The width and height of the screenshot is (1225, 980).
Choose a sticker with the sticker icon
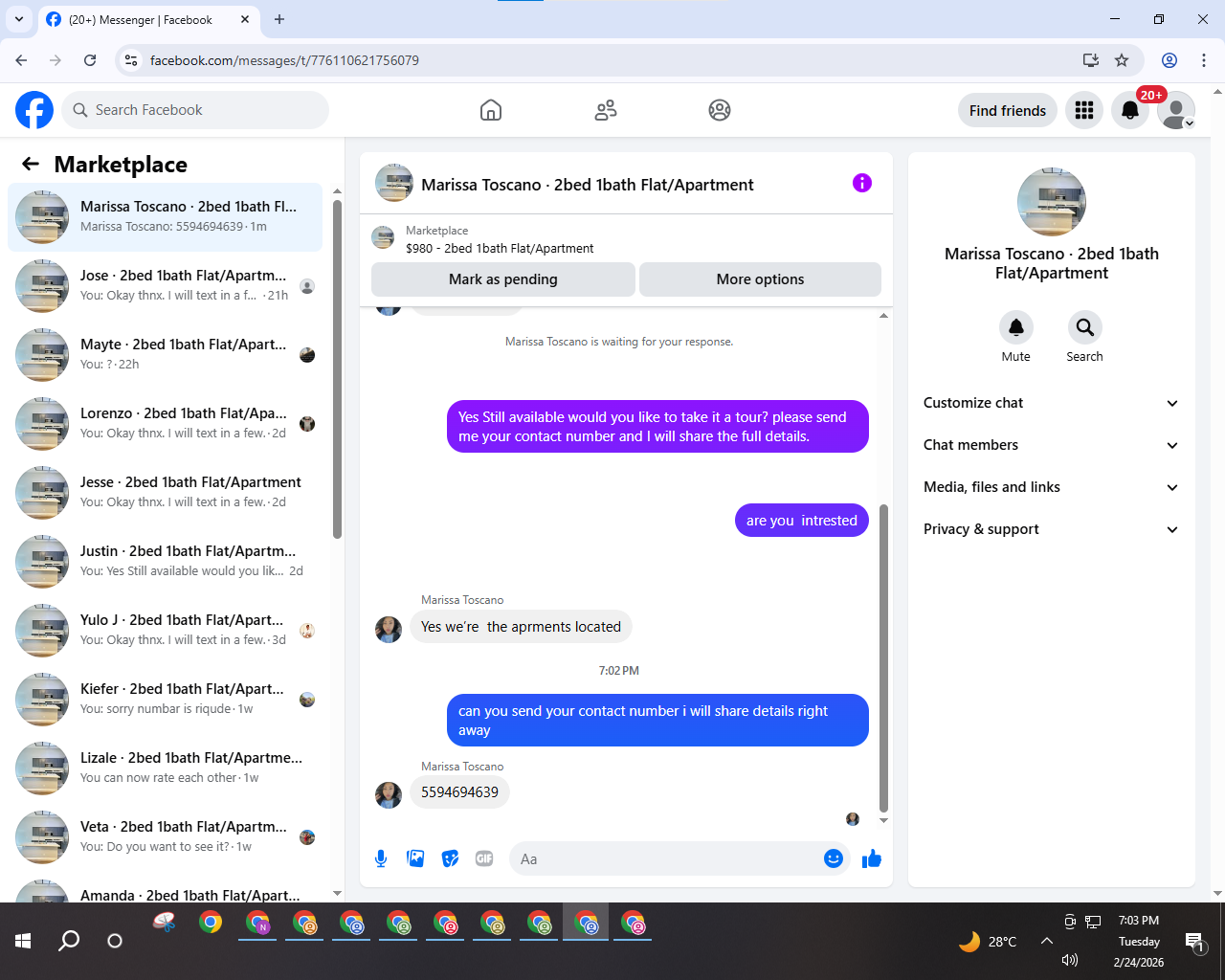[x=450, y=858]
